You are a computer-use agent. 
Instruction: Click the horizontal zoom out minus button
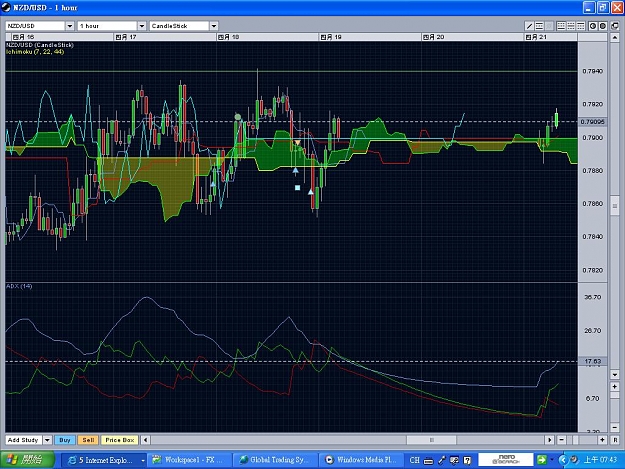(561, 440)
